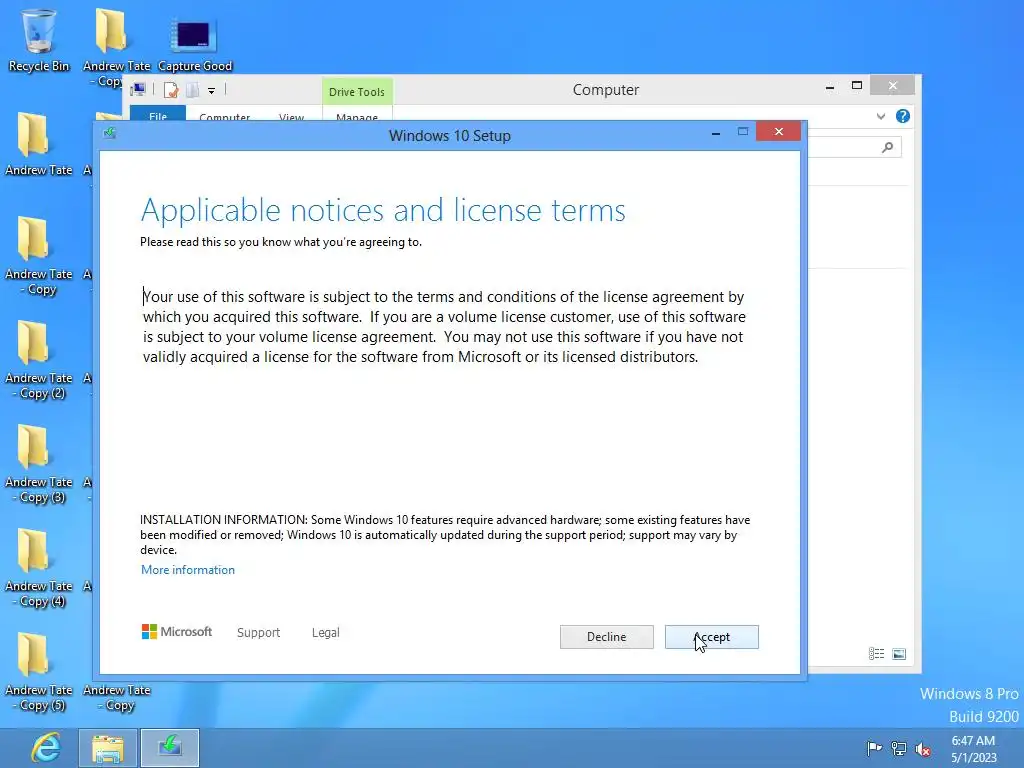Viewport: 1024px width, 768px height.
Task: Open the Manage ribbon tab
Action: (x=357, y=116)
